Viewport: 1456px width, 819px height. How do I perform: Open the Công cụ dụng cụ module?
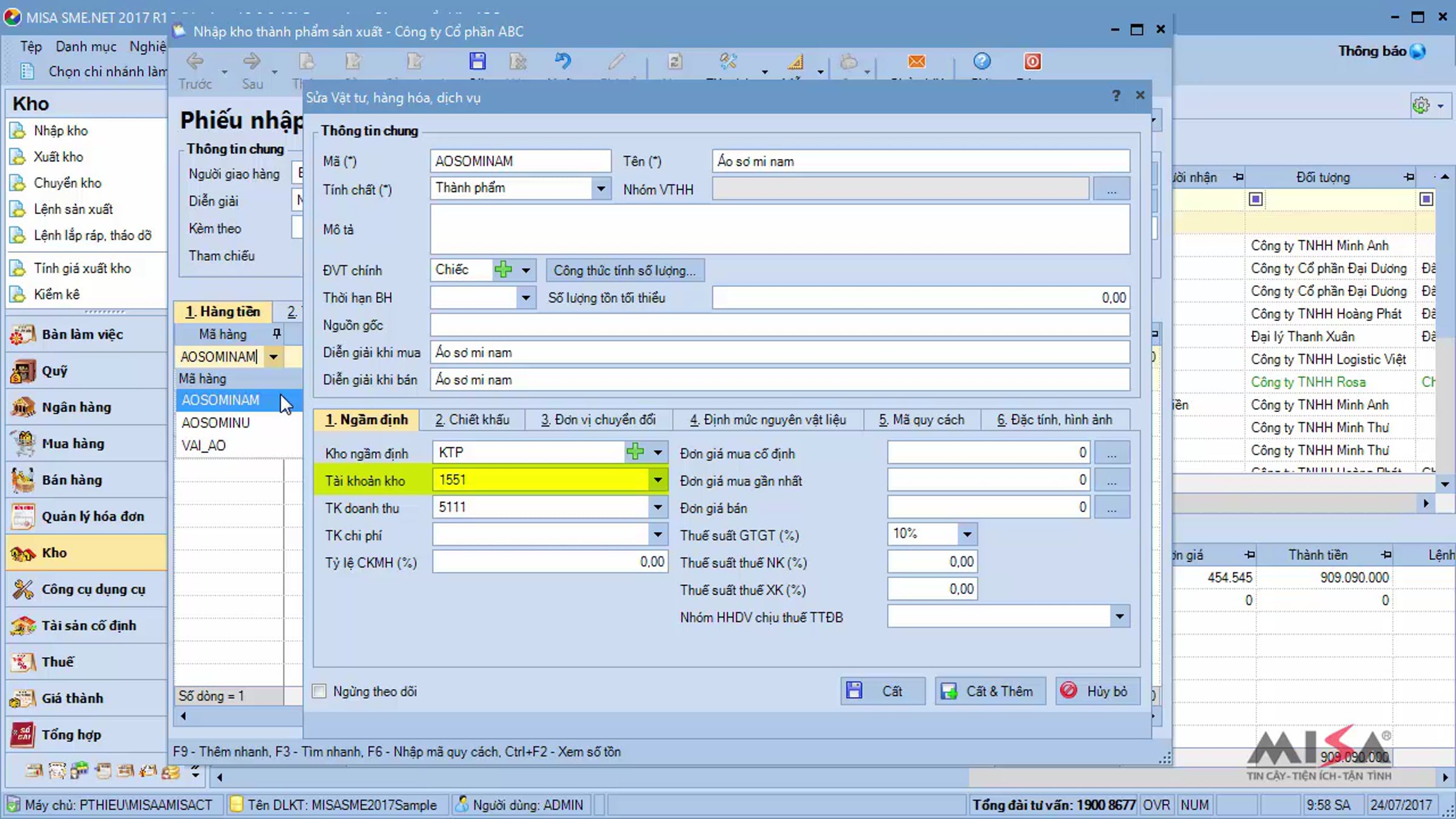coord(86,589)
